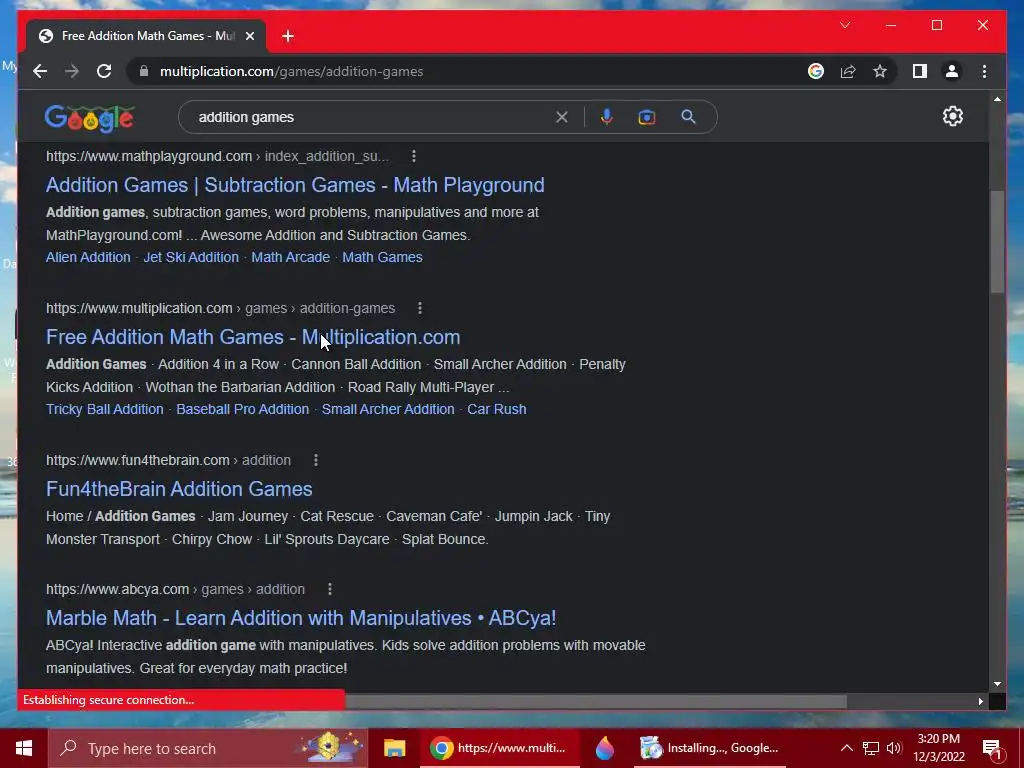This screenshot has width=1024, height=768.
Task: Open the clock showing 3:20 PM
Action: pos(939,748)
